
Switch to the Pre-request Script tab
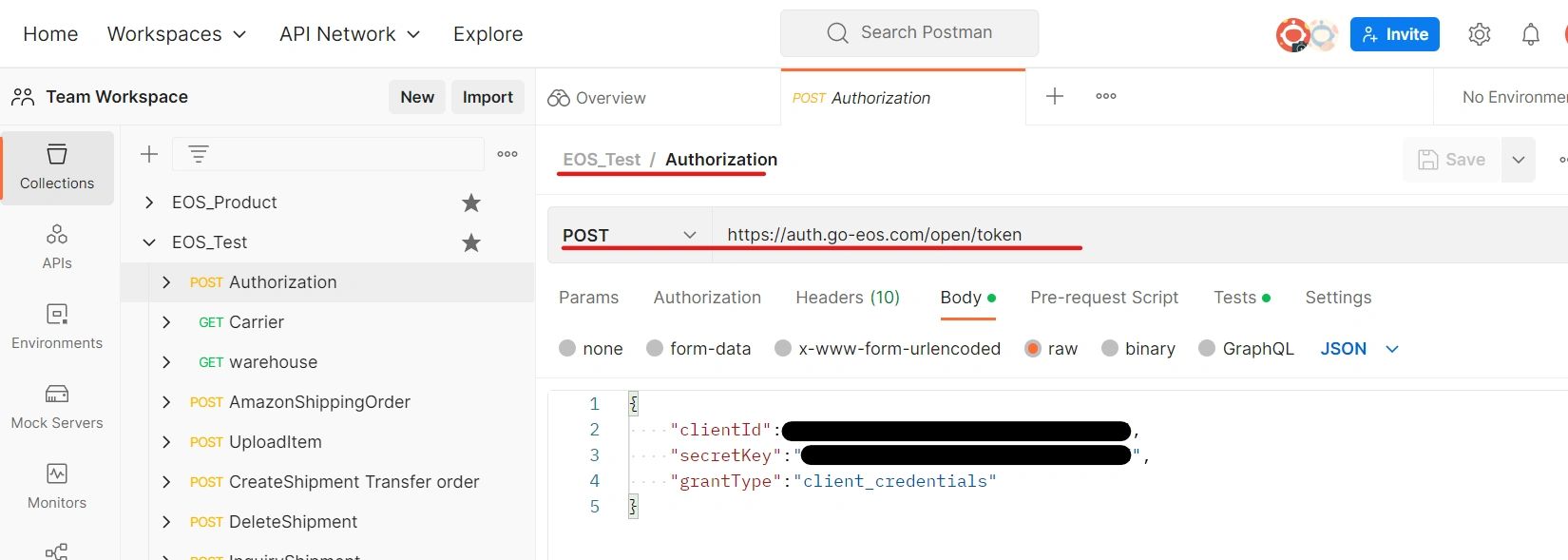point(1104,298)
